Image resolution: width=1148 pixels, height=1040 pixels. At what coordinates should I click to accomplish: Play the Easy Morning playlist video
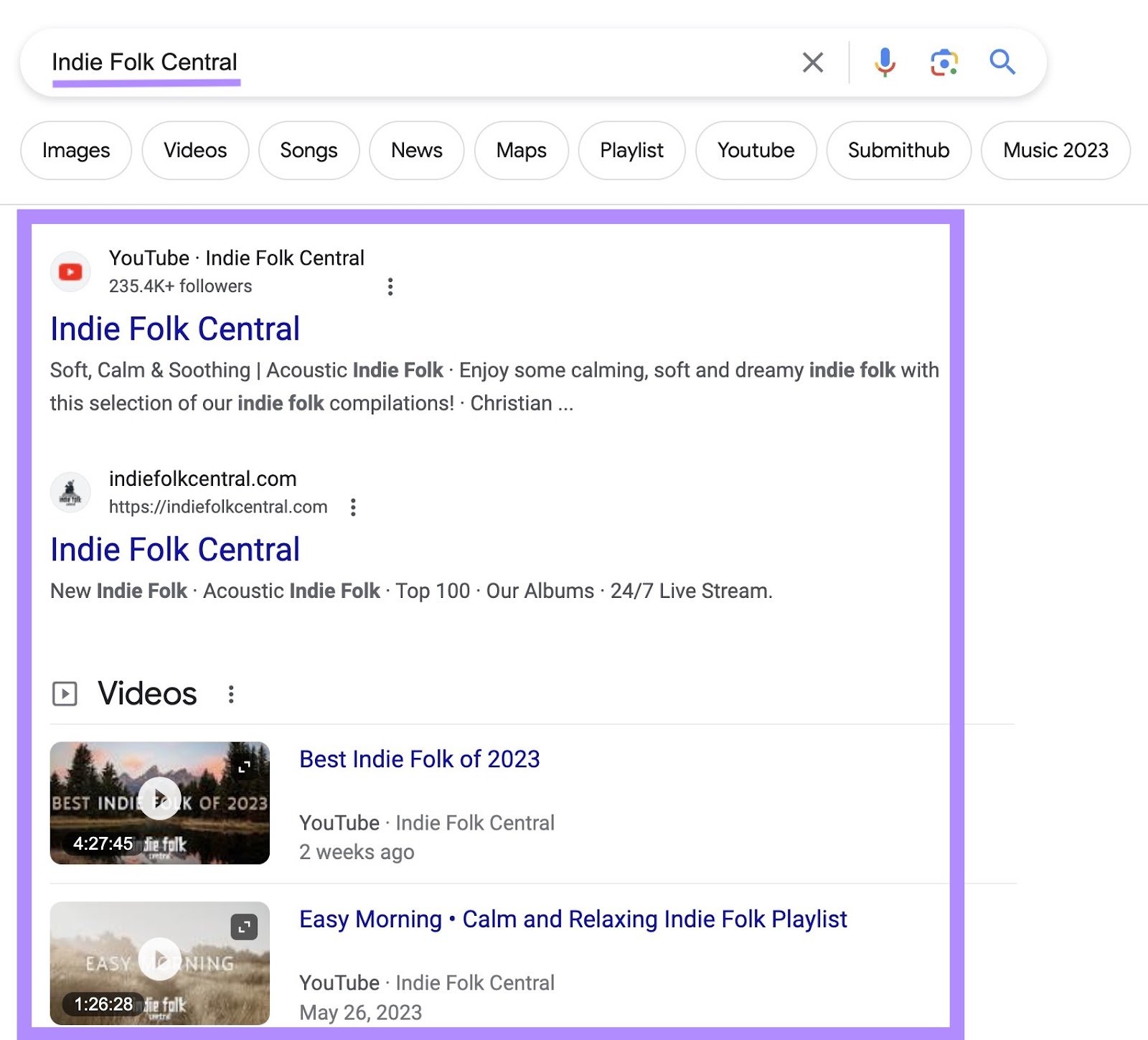(159, 959)
